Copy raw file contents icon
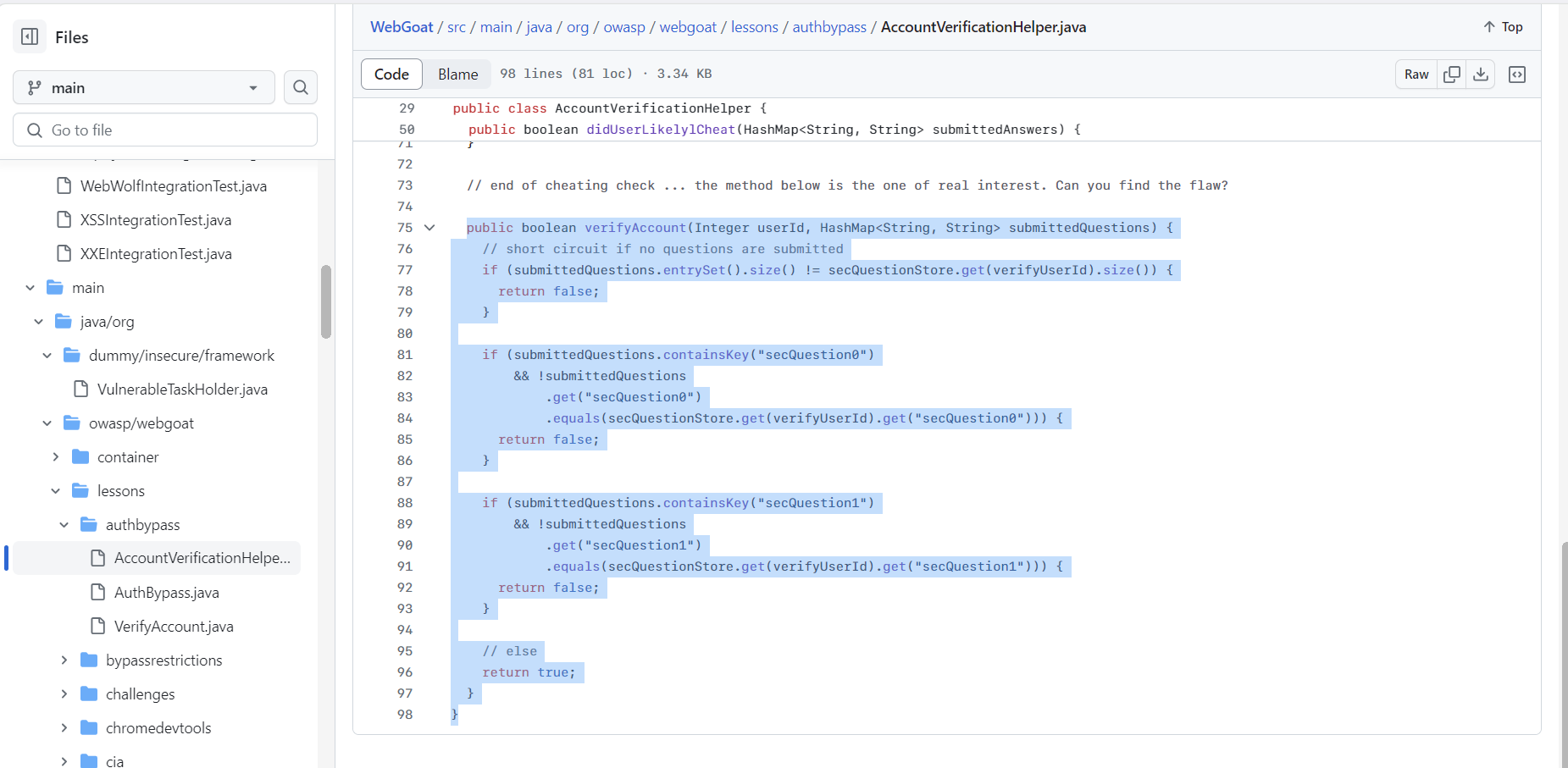Viewport: 1568px width, 768px height. click(x=1452, y=75)
